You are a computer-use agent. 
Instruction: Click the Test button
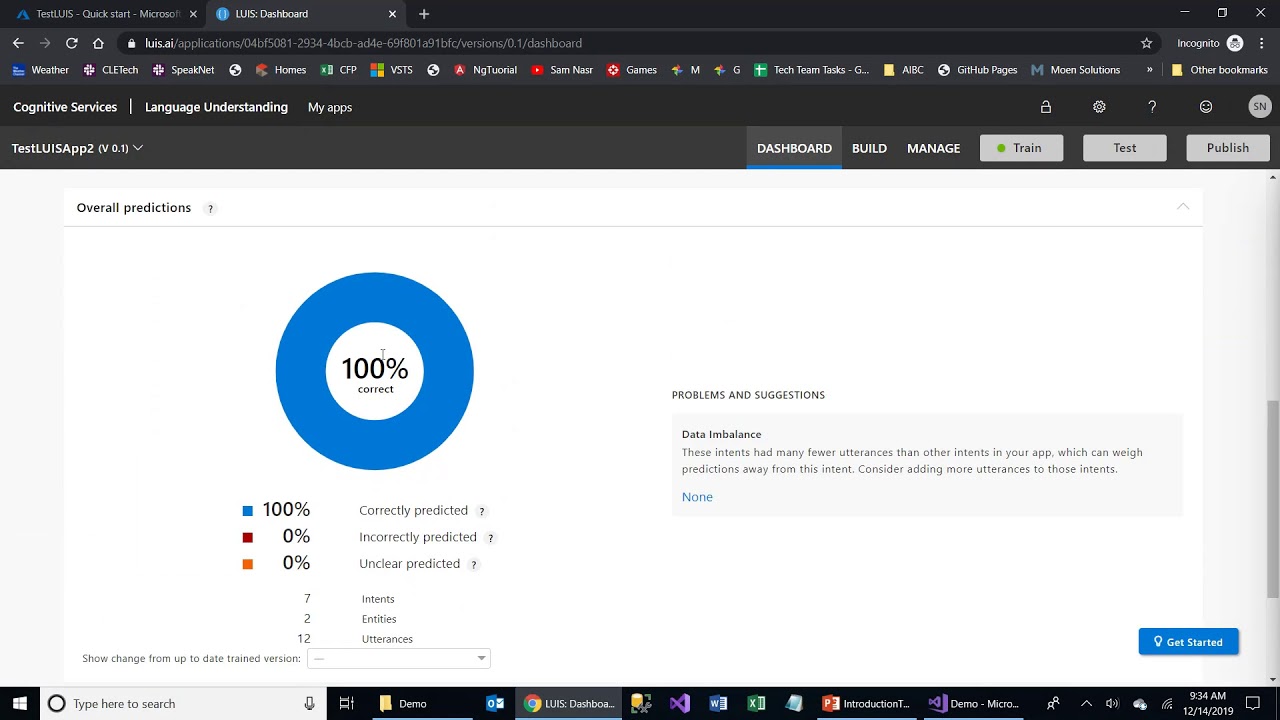point(1124,148)
